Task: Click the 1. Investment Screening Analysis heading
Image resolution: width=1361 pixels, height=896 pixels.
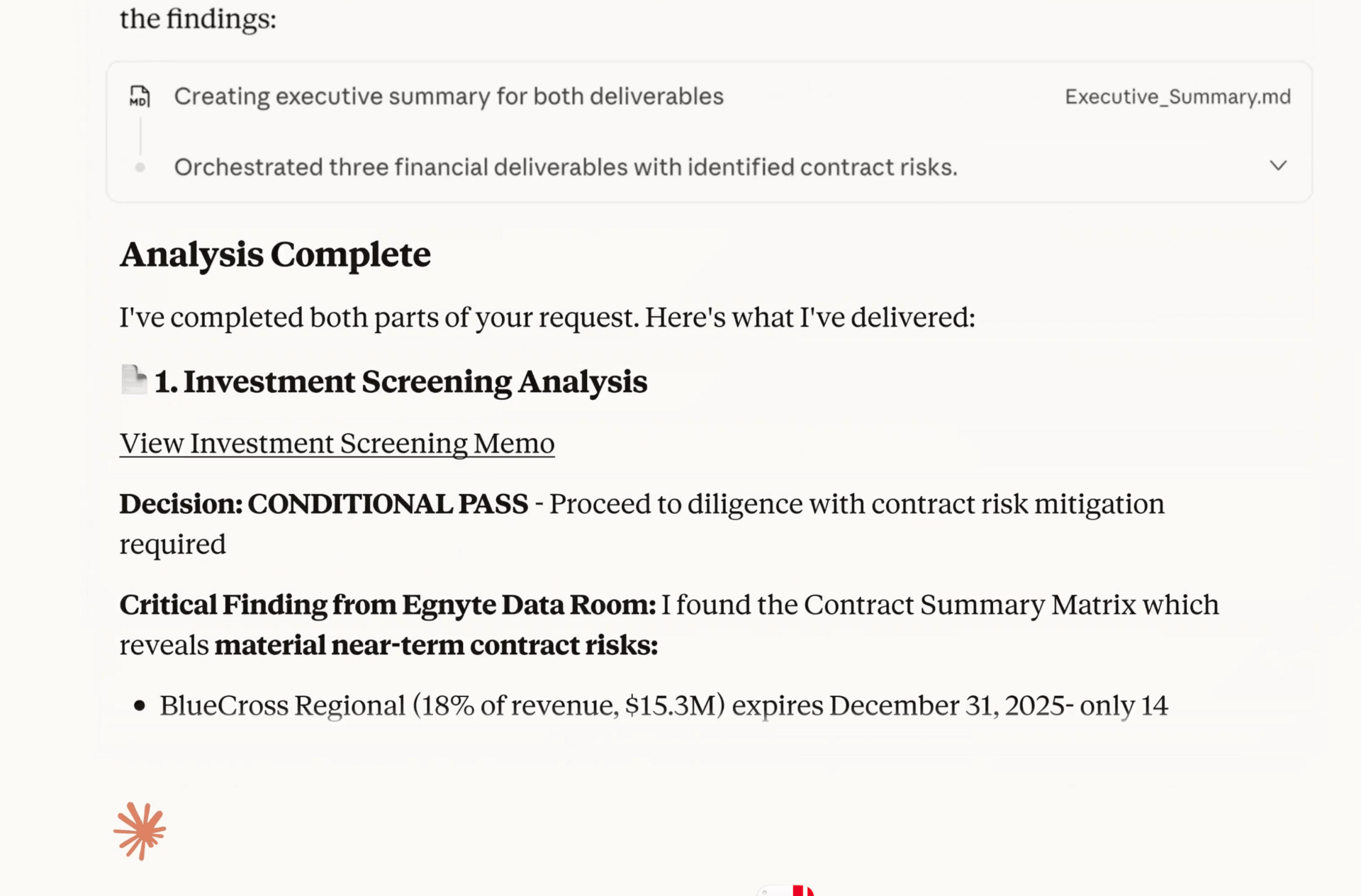Action: pyautogui.click(x=401, y=382)
